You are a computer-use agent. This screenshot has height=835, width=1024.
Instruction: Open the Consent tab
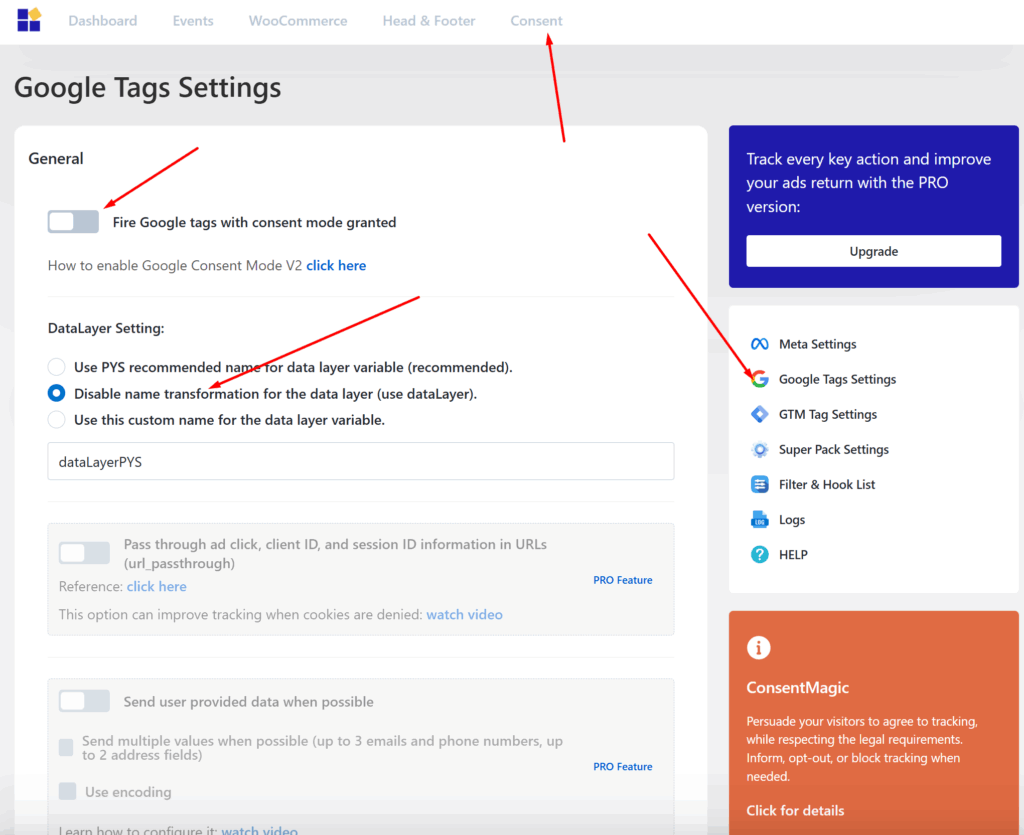click(536, 21)
